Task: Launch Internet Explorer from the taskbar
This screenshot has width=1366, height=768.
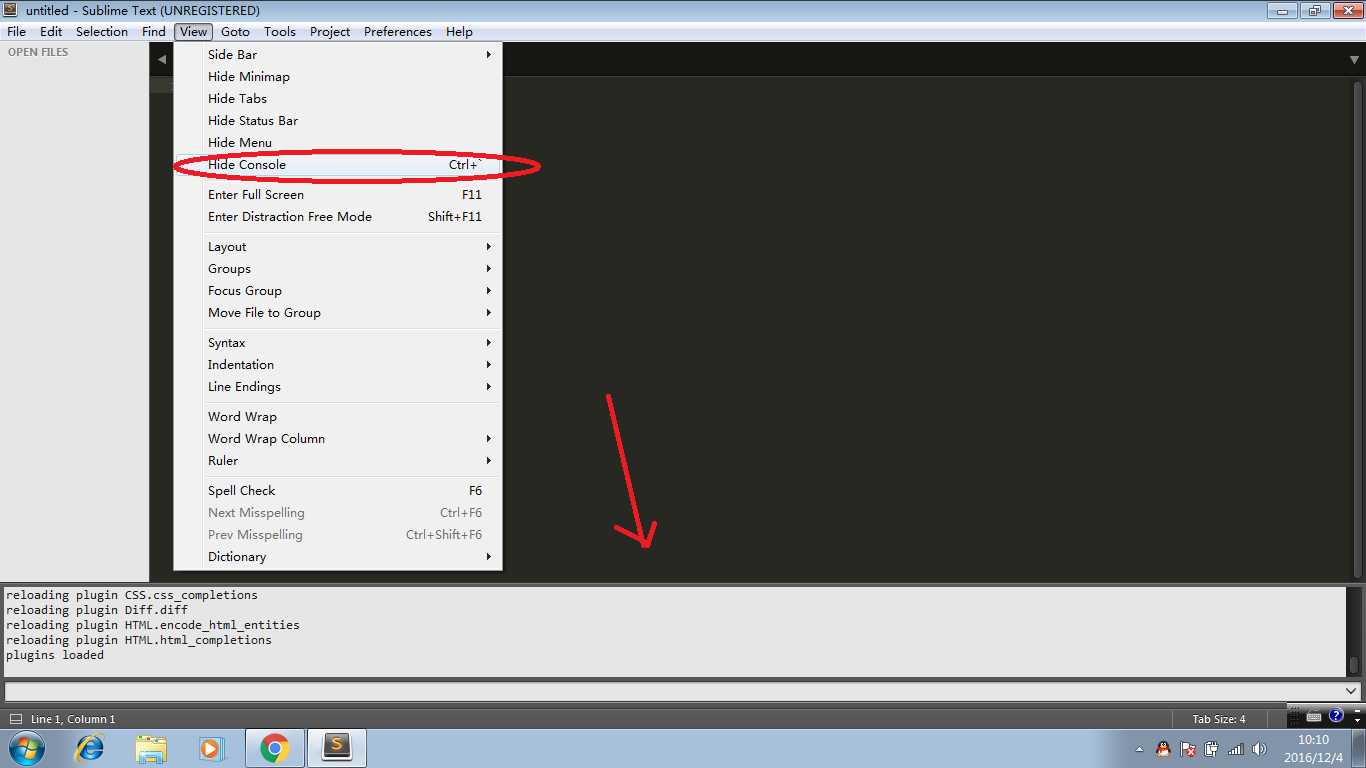Action: [x=90, y=748]
